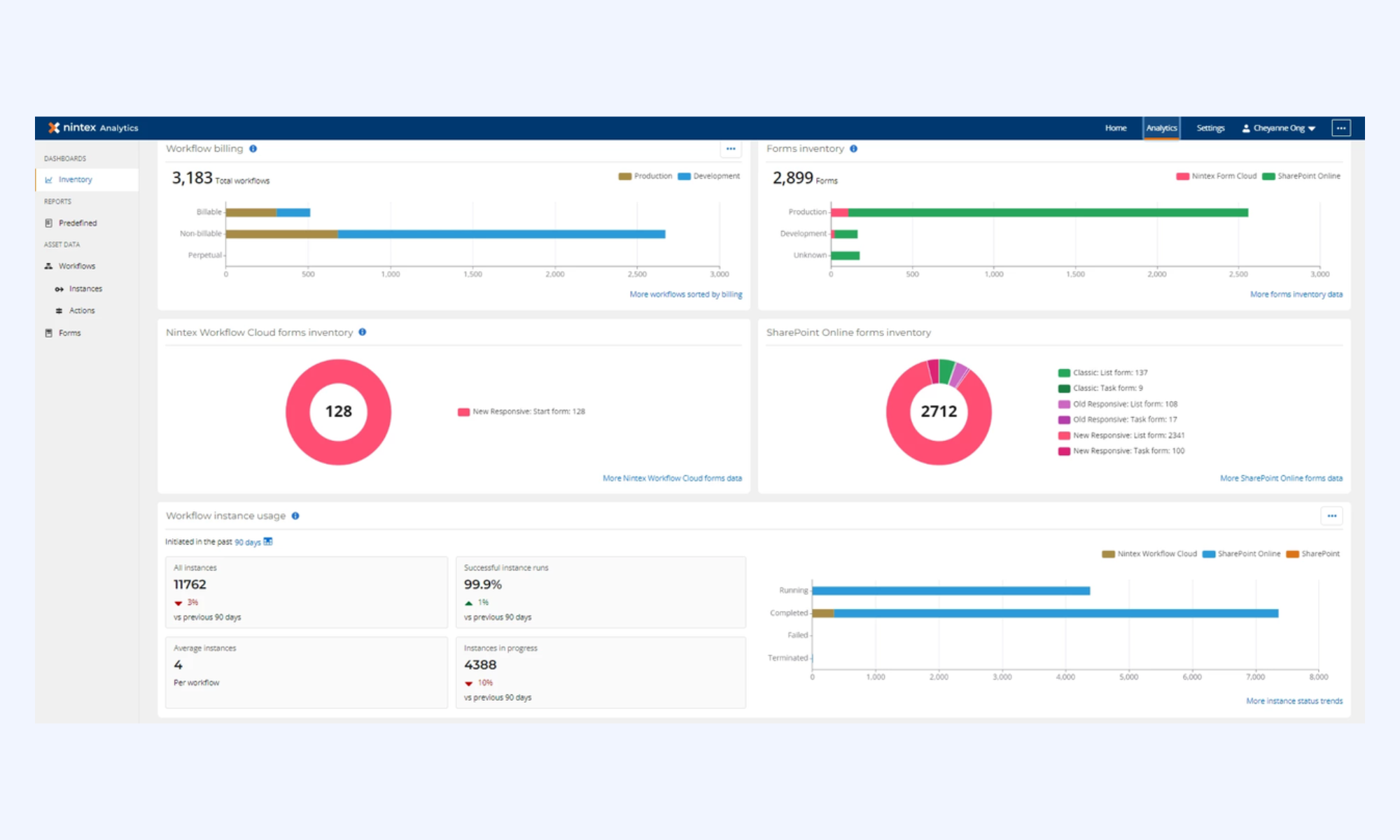Viewport: 1400px width, 840px height.
Task: Show info for Workflow instance usage
Action: click(x=295, y=516)
